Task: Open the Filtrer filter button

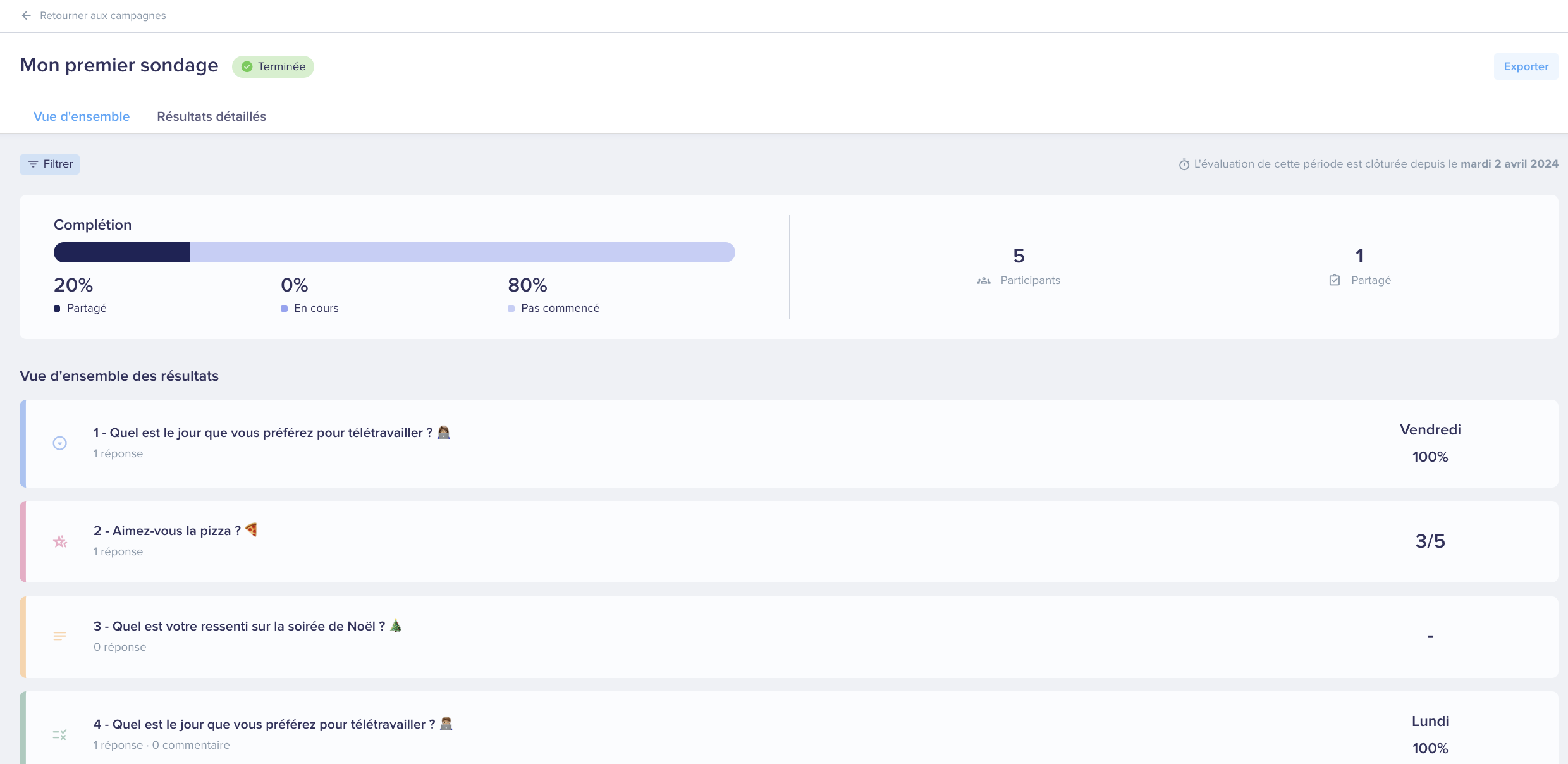Action: 49,164
